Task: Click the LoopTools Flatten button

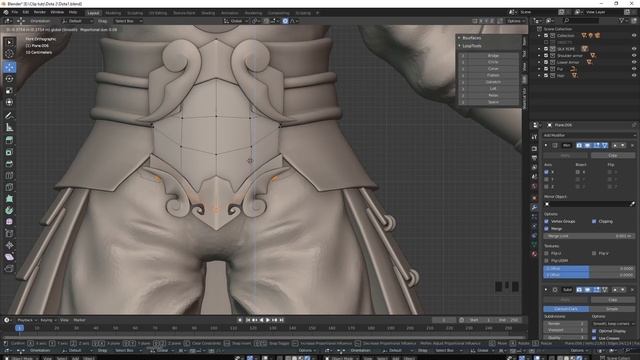Action: (x=493, y=75)
